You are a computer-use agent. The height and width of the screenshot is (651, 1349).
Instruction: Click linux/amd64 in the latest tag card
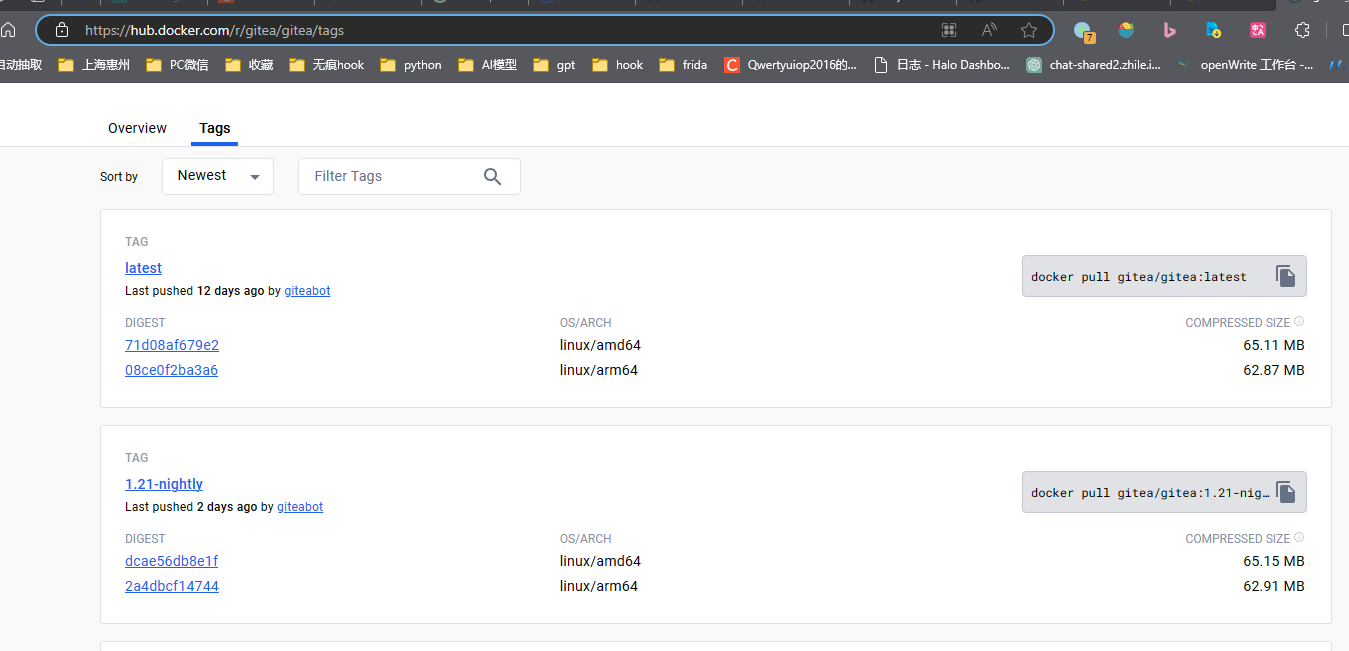point(600,345)
